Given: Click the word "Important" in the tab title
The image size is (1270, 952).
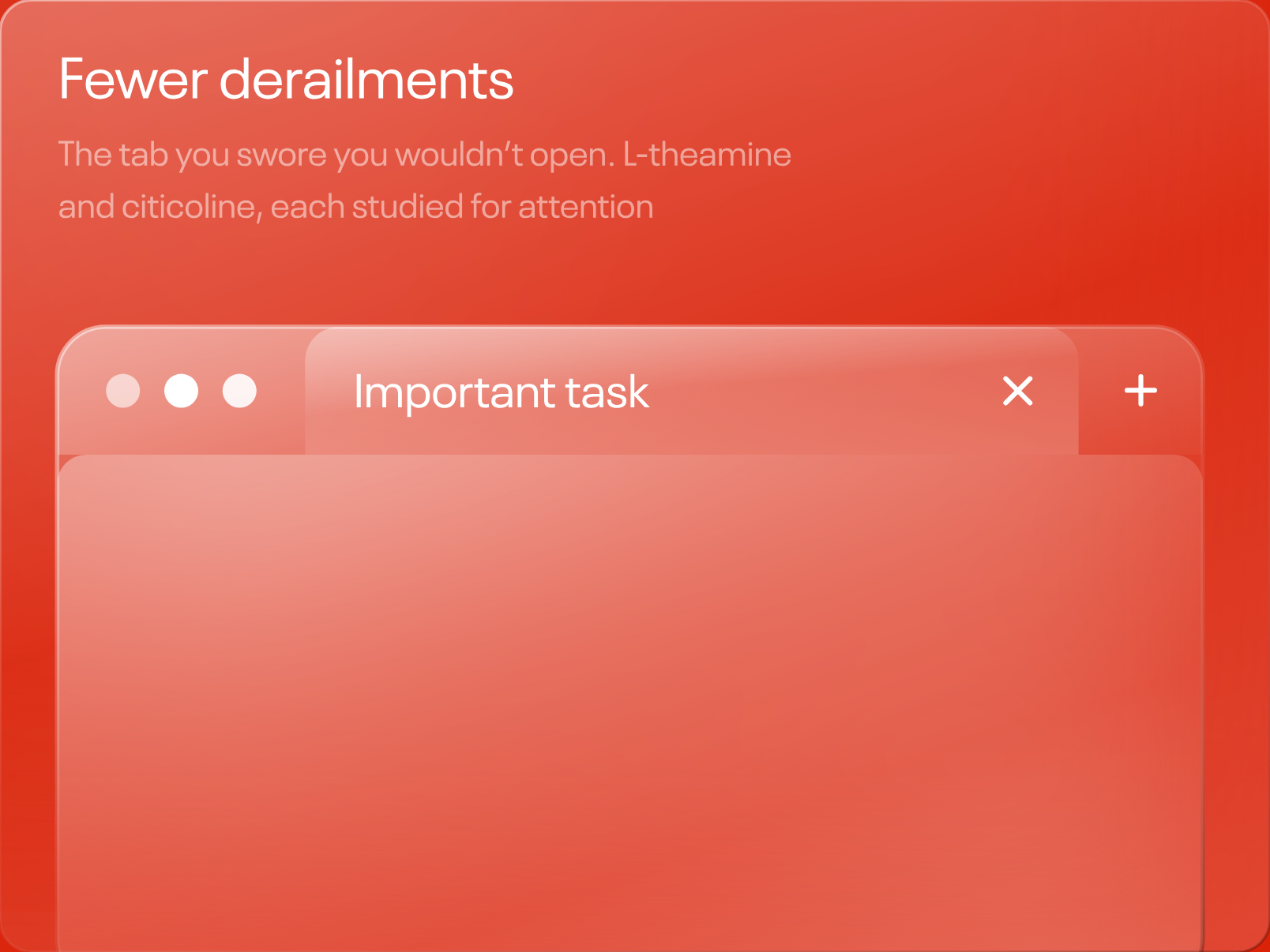Looking at the screenshot, I should (x=454, y=392).
